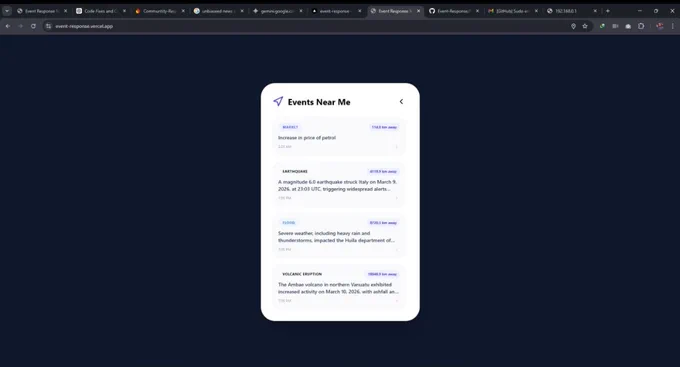Go back using the browser back arrow
This screenshot has width=680, height=367.
coord(8,26)
